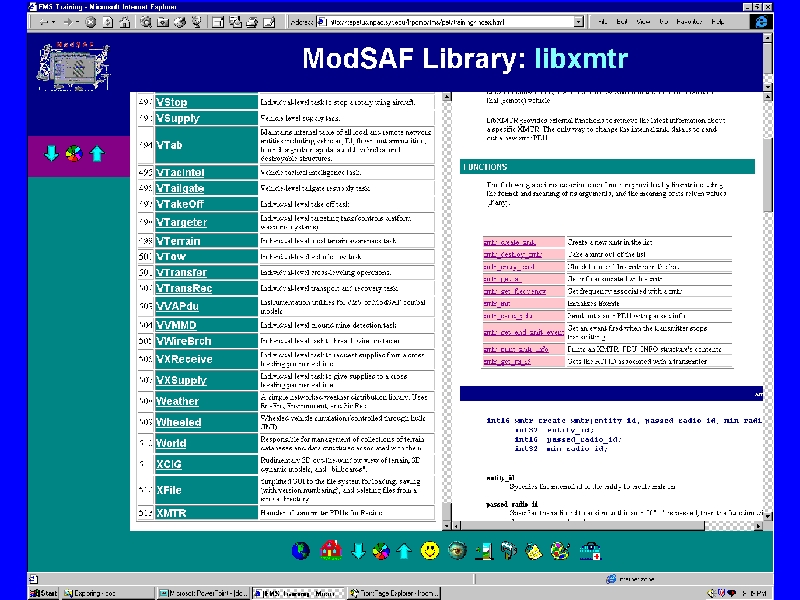
Task: Click the medical kit help icon
Action: pos(590,552)
